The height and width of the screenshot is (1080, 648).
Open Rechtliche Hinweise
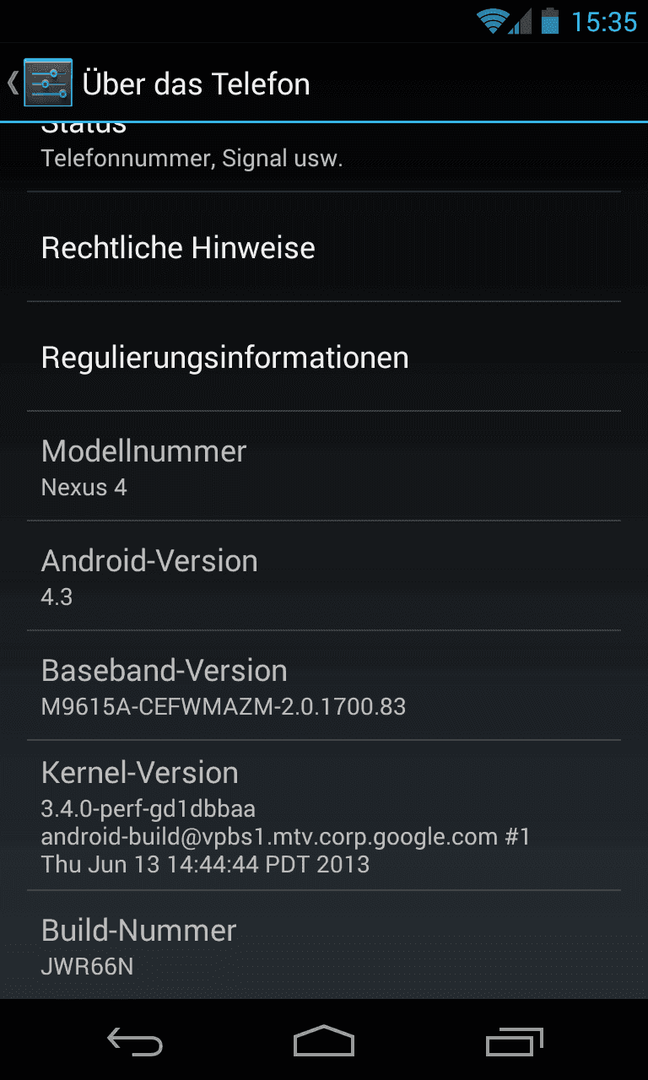(324, 247)
